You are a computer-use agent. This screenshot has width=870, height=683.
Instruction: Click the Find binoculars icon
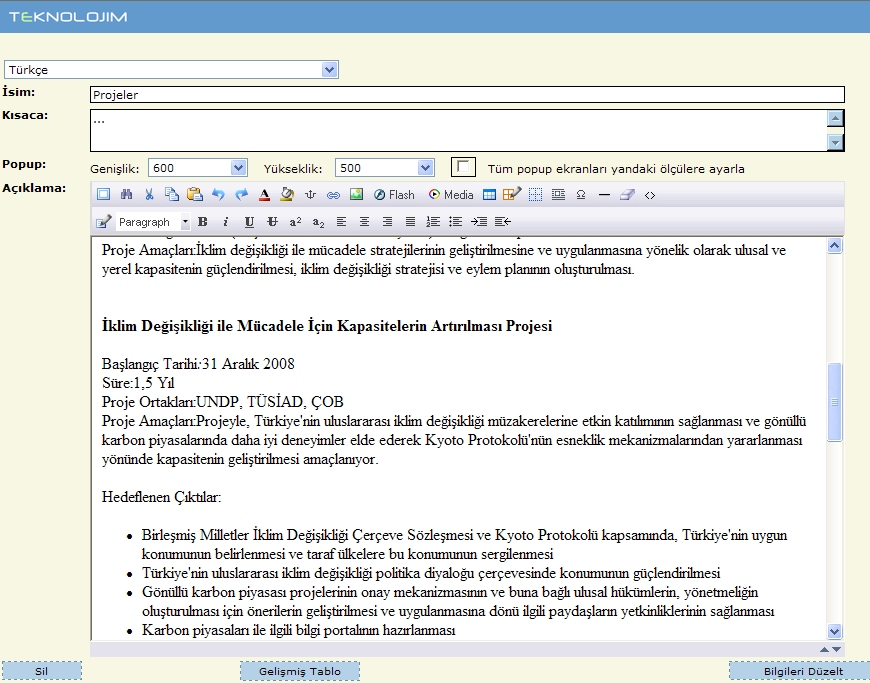click(126, 195)
